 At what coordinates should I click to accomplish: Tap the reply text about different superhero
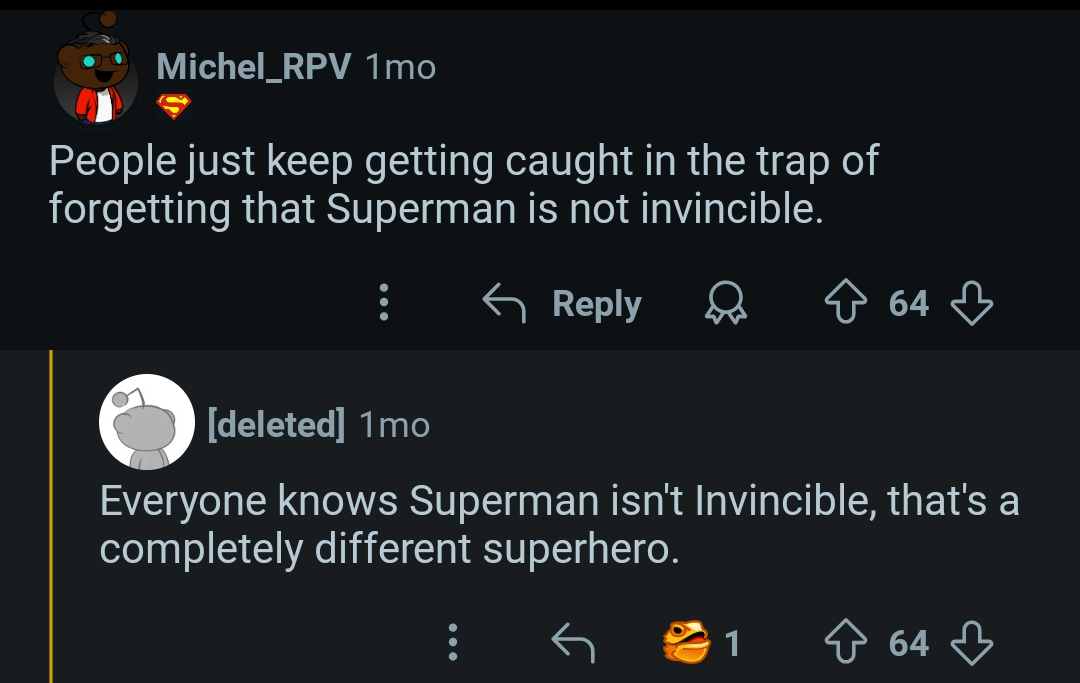coord(559,523)
